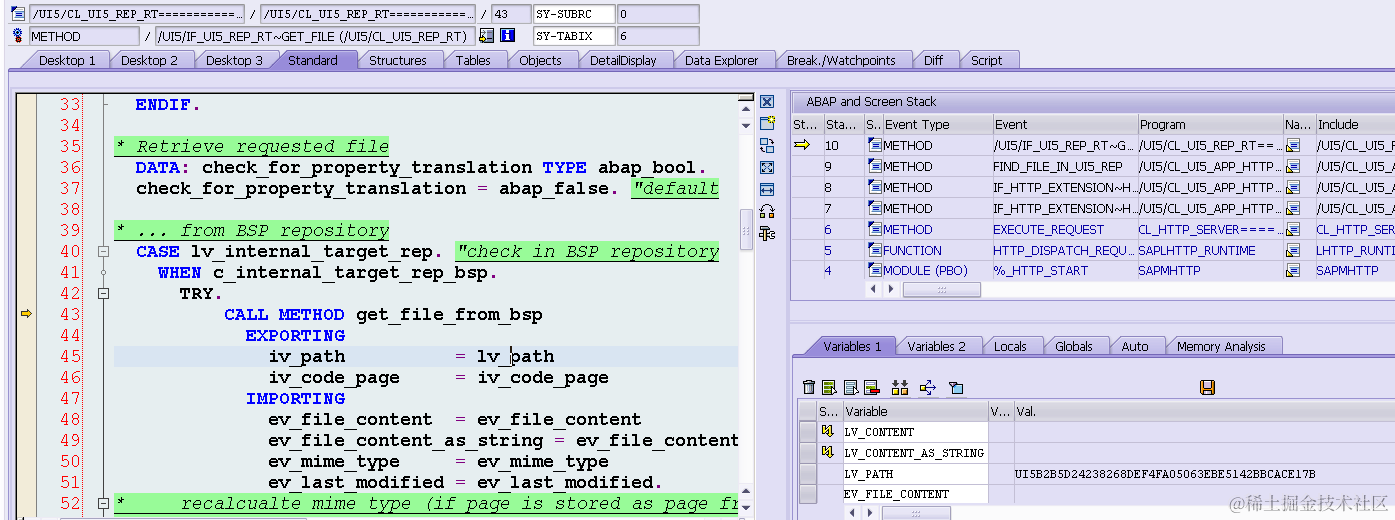Viewport: 1395px width, 520px height.
Task: Click the blue info icon beside GET_FILE field
Action: (x=508, y=36)
